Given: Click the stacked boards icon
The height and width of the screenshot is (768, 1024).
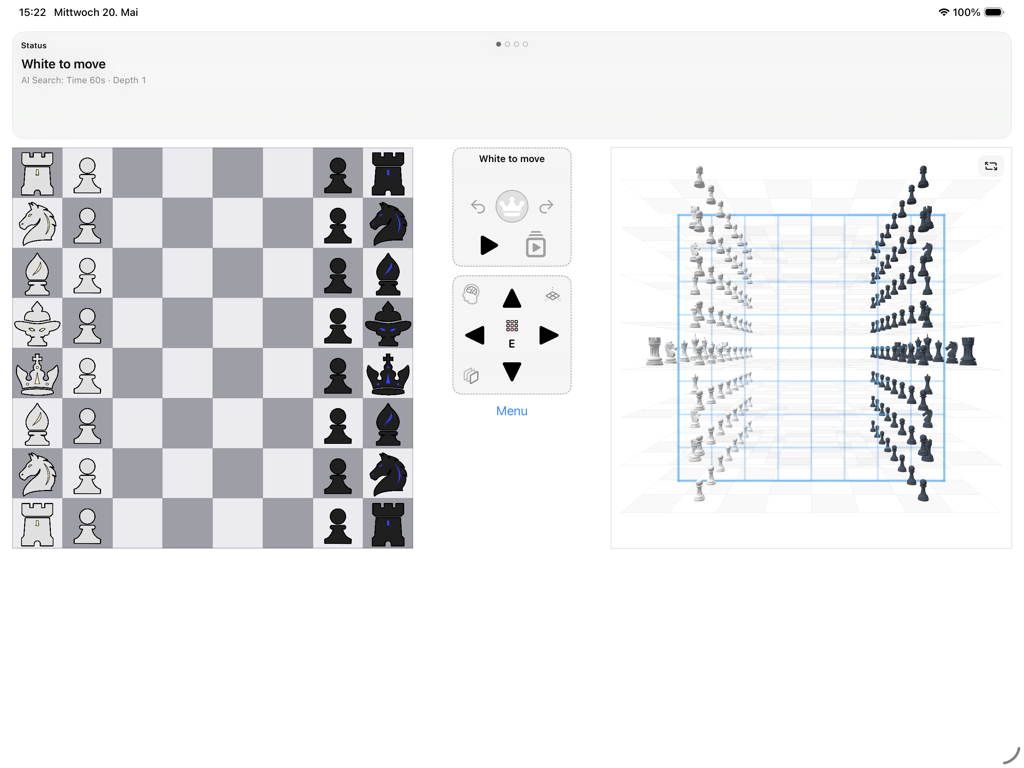Looking at the screenshot, I should (x=471, y=376).
